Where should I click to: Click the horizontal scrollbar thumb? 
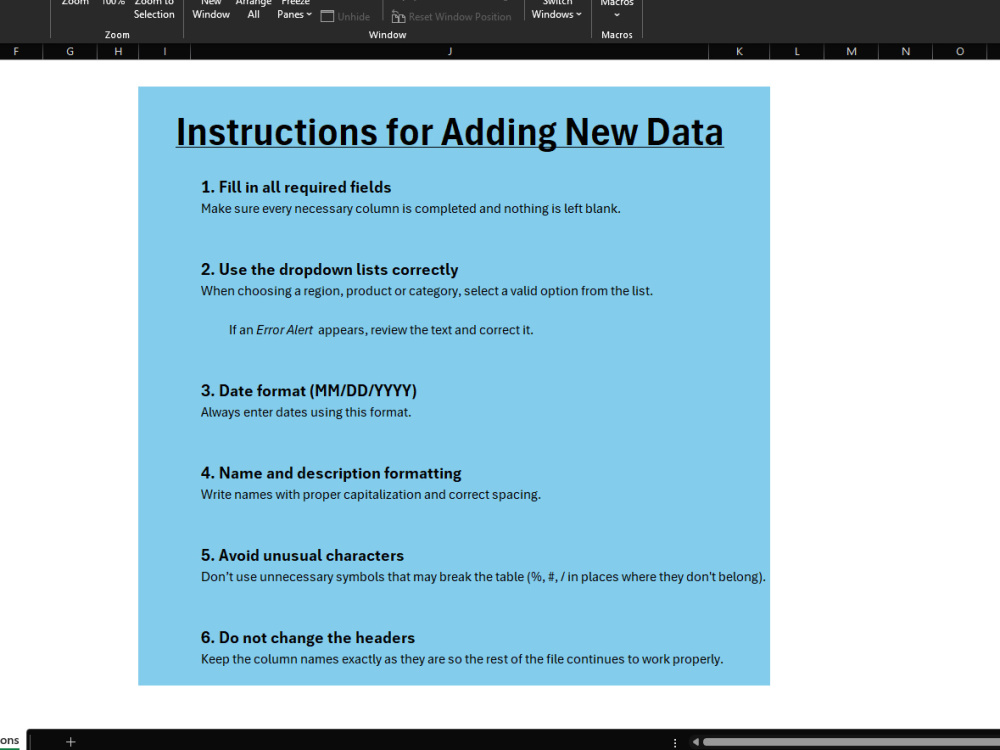(851, 742)
